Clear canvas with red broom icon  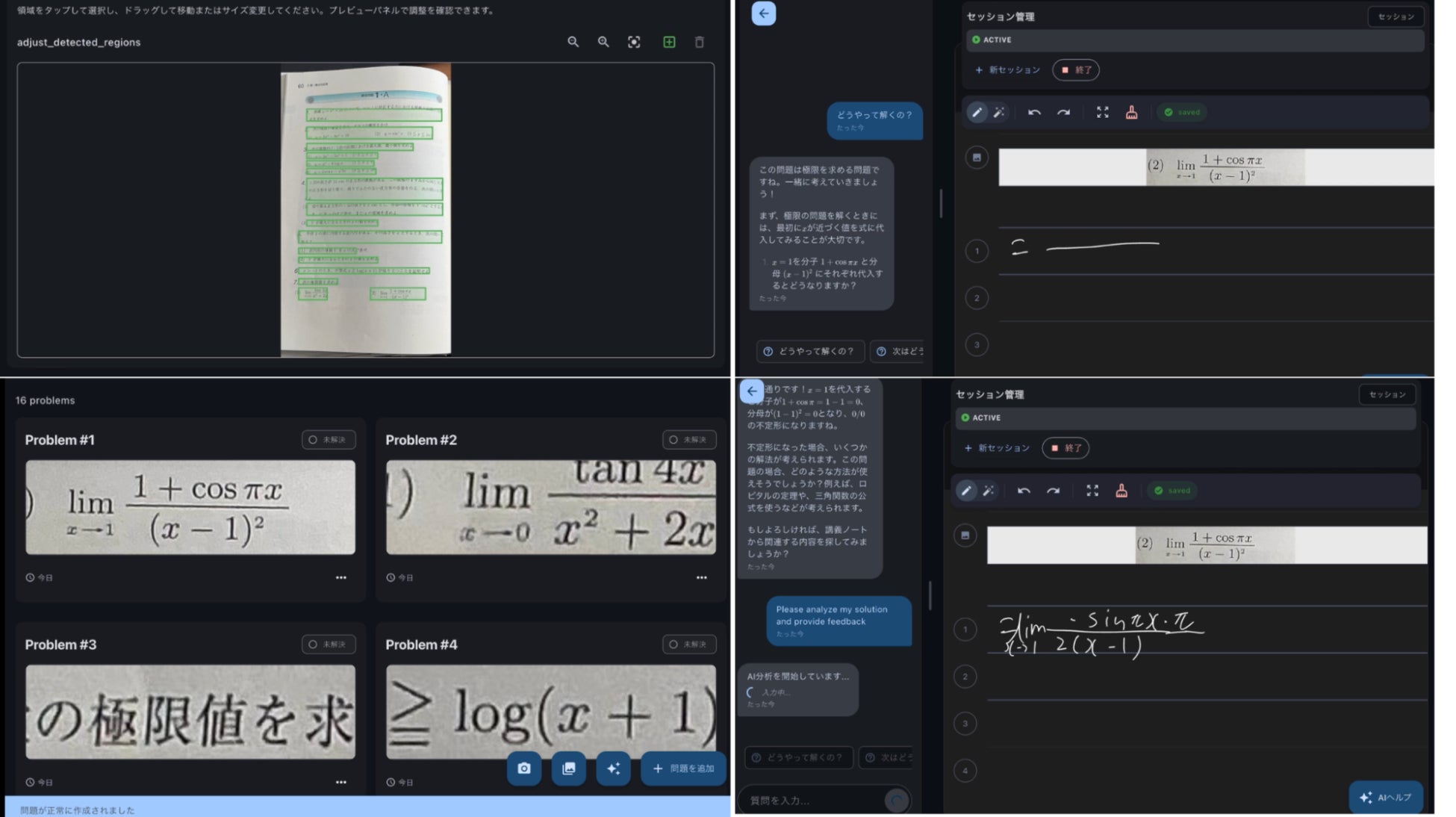tap(1132, 112)
